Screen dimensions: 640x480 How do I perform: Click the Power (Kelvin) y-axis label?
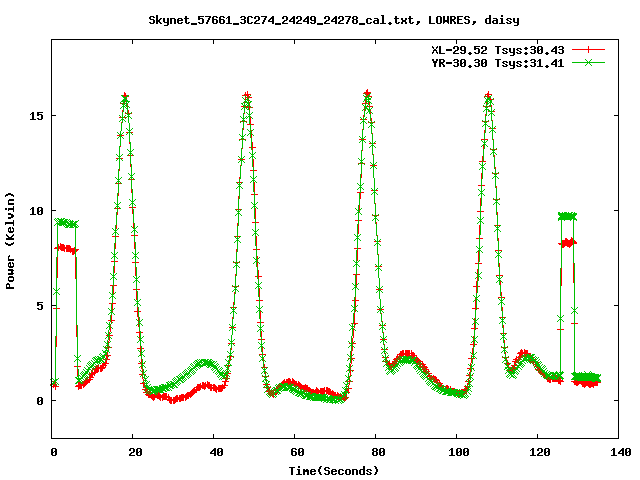tap(10, 241)
